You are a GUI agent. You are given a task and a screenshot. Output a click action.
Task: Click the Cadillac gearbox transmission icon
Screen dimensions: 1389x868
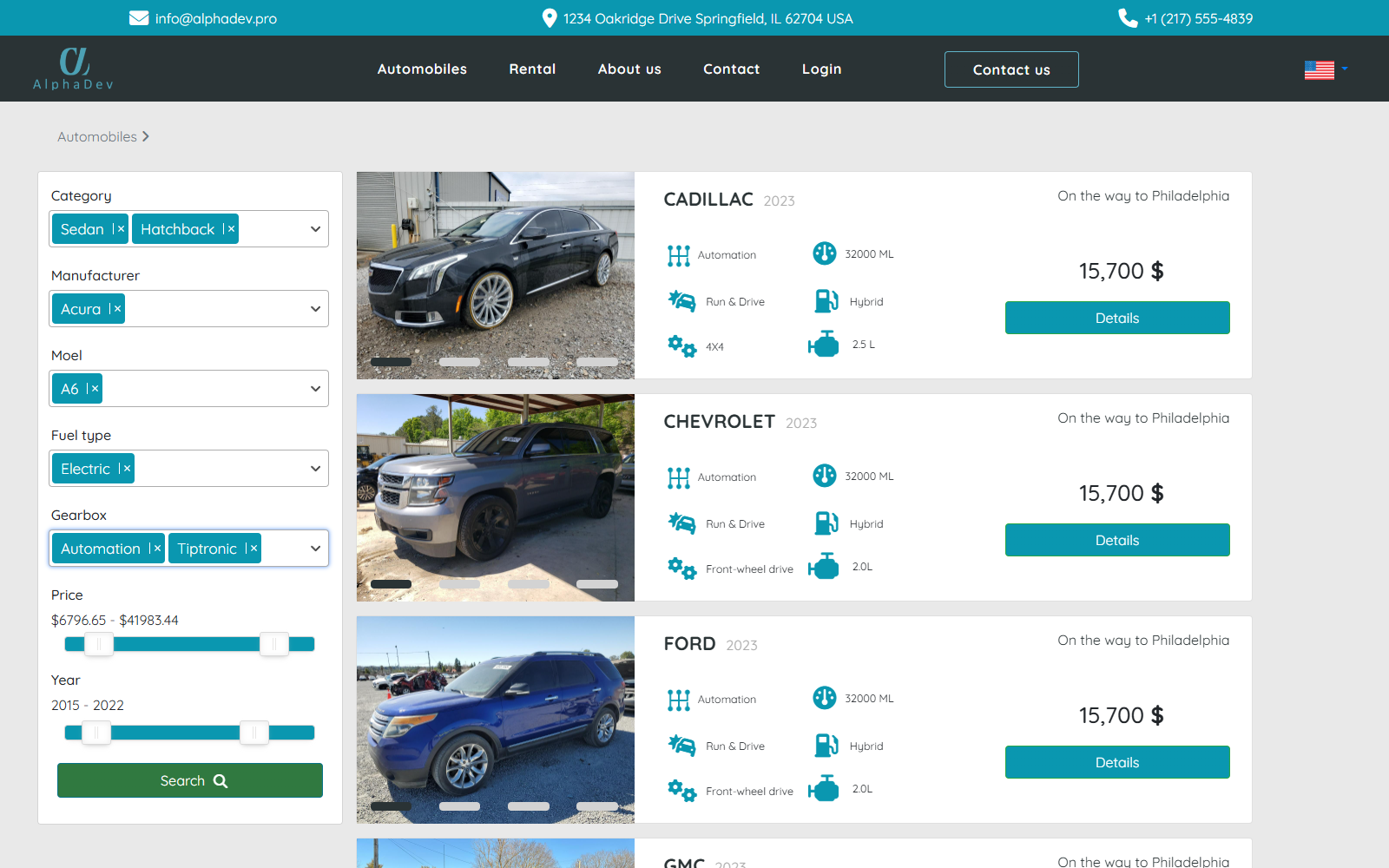coord(678,255)
